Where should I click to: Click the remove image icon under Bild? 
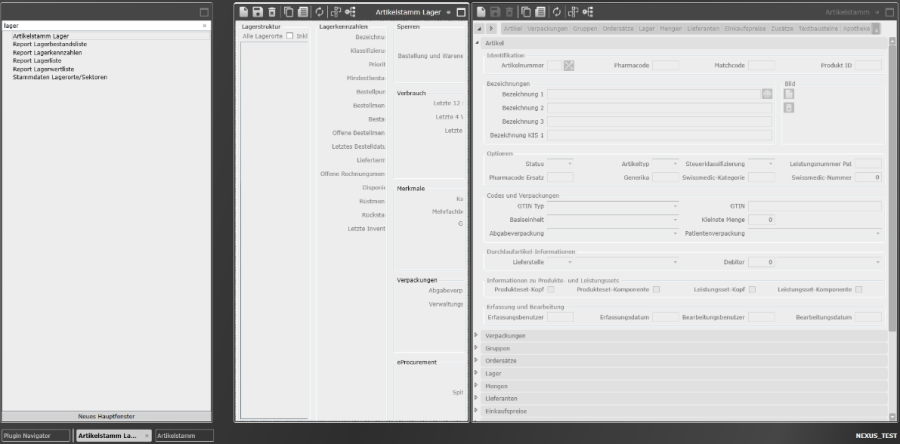click(x=789, y=107)
